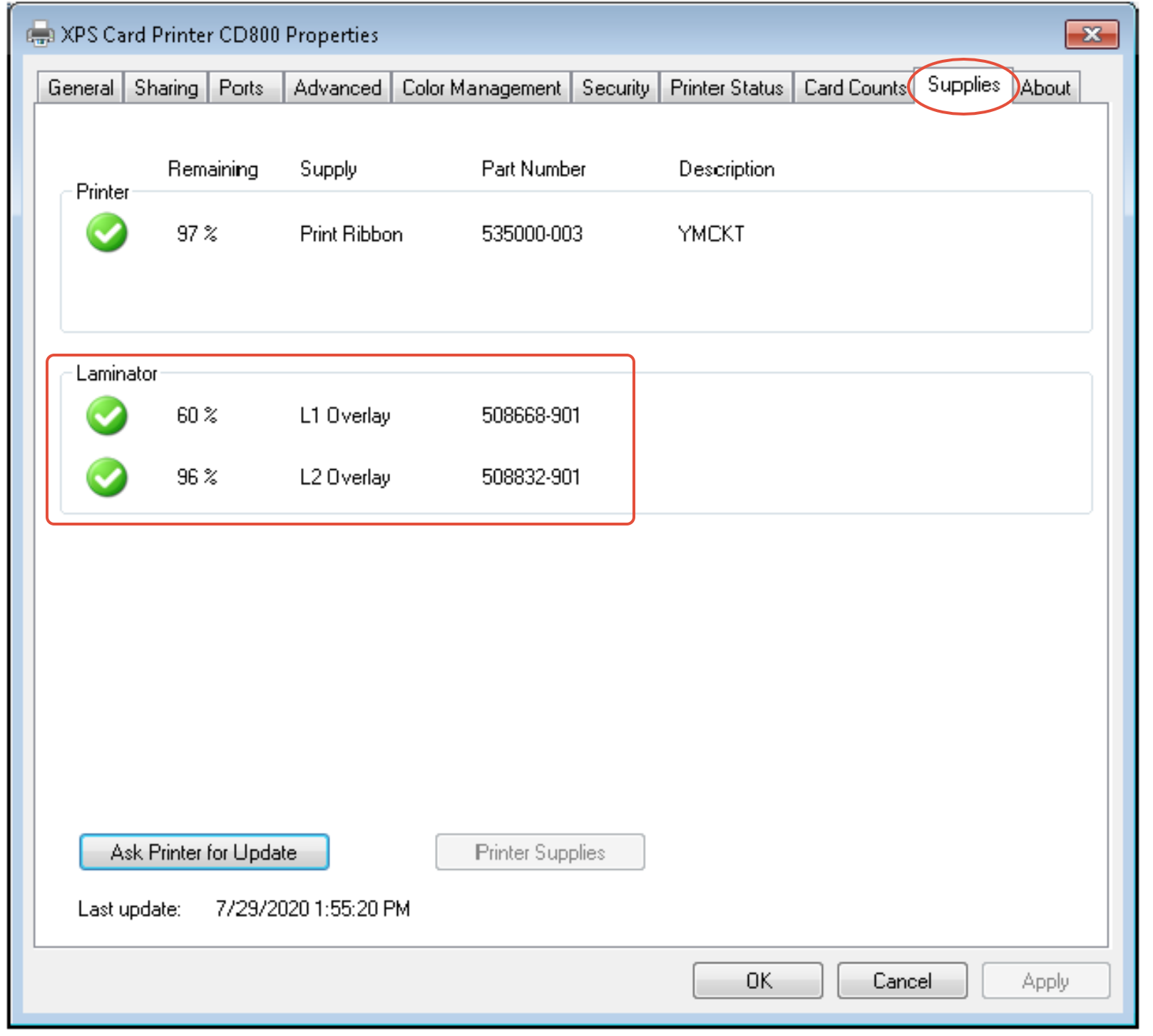Click the Description column header

[x=727, y=169]
